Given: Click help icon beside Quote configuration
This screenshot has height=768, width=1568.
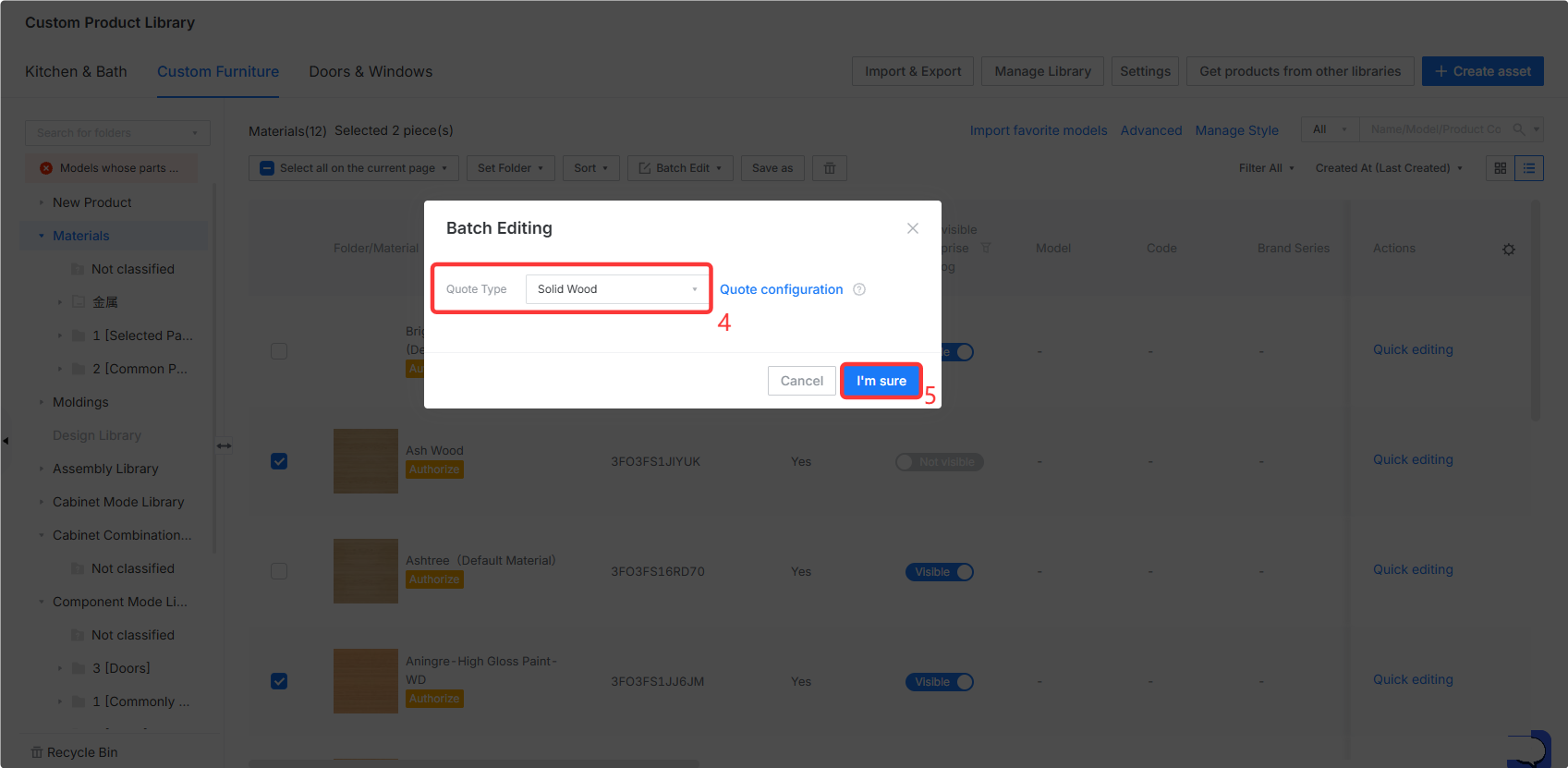Looking at the screenshot, I should pyautogui.click(x=859, y=289).
